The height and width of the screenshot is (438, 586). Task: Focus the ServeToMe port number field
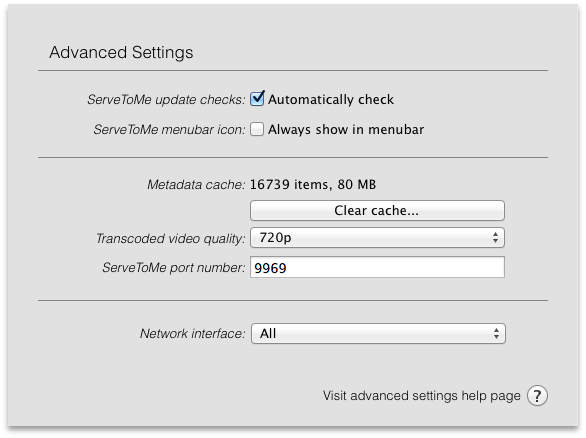[x=377, y=267]
